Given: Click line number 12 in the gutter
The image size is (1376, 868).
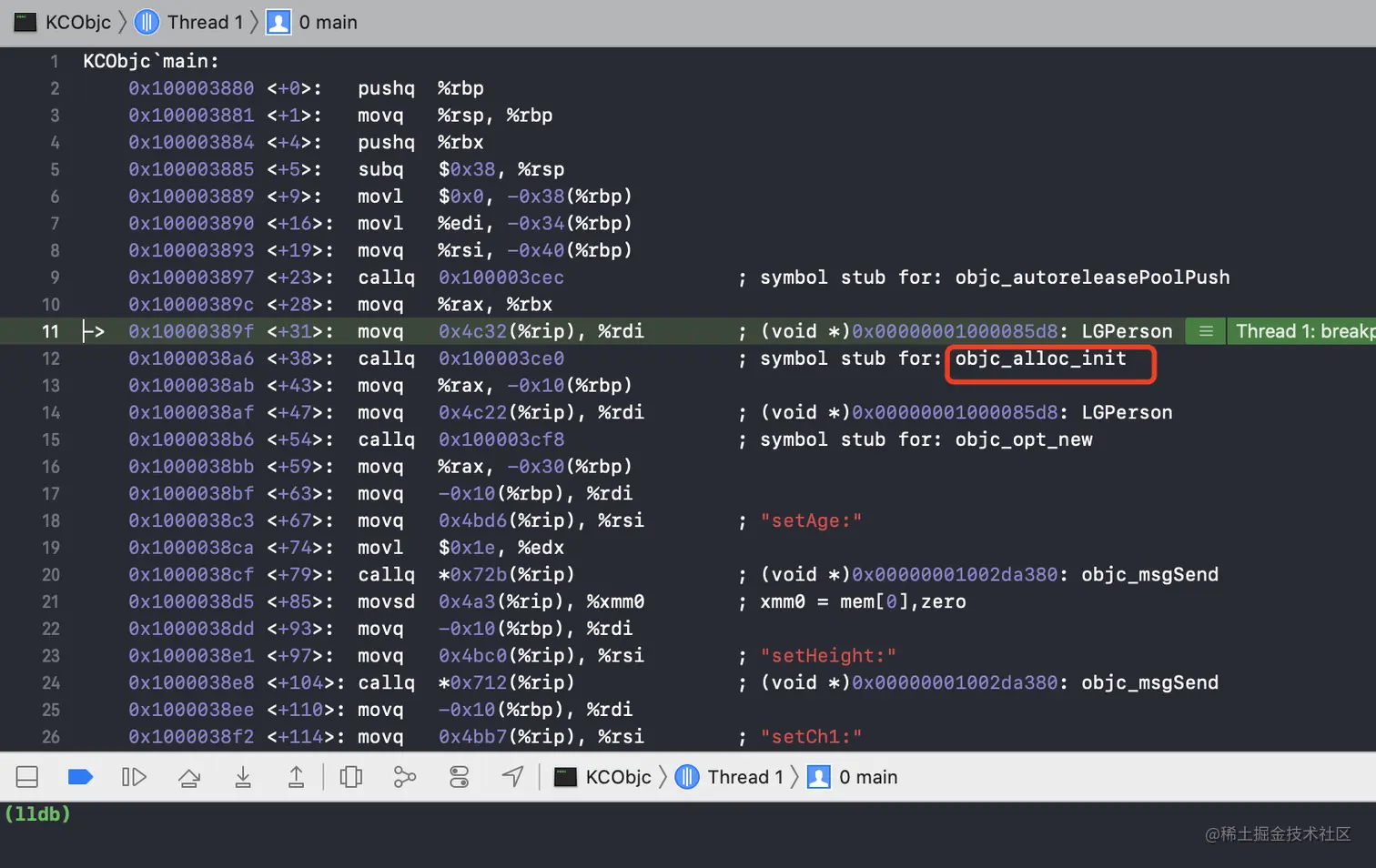Looking at the screenshot, I should coord(51,358).
